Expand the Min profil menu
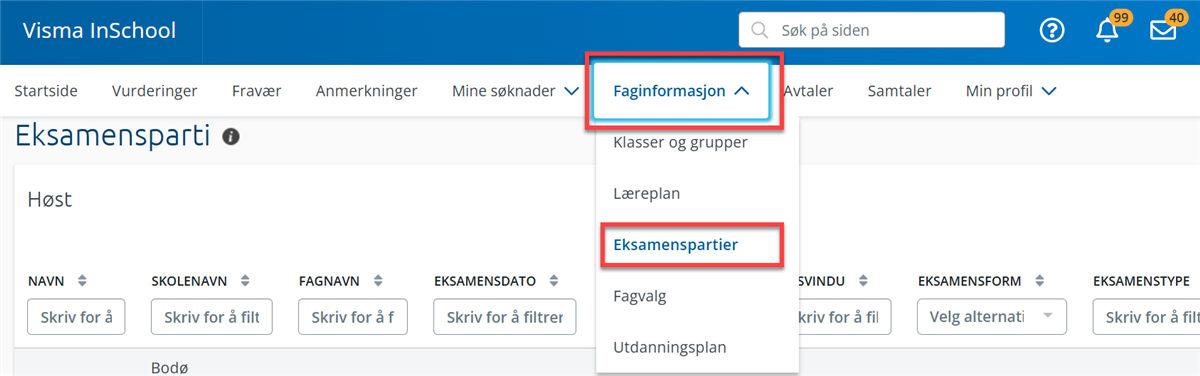The height and width of the screenshot is (376, 1200). pyautogui.click(x=1011, y=91)
